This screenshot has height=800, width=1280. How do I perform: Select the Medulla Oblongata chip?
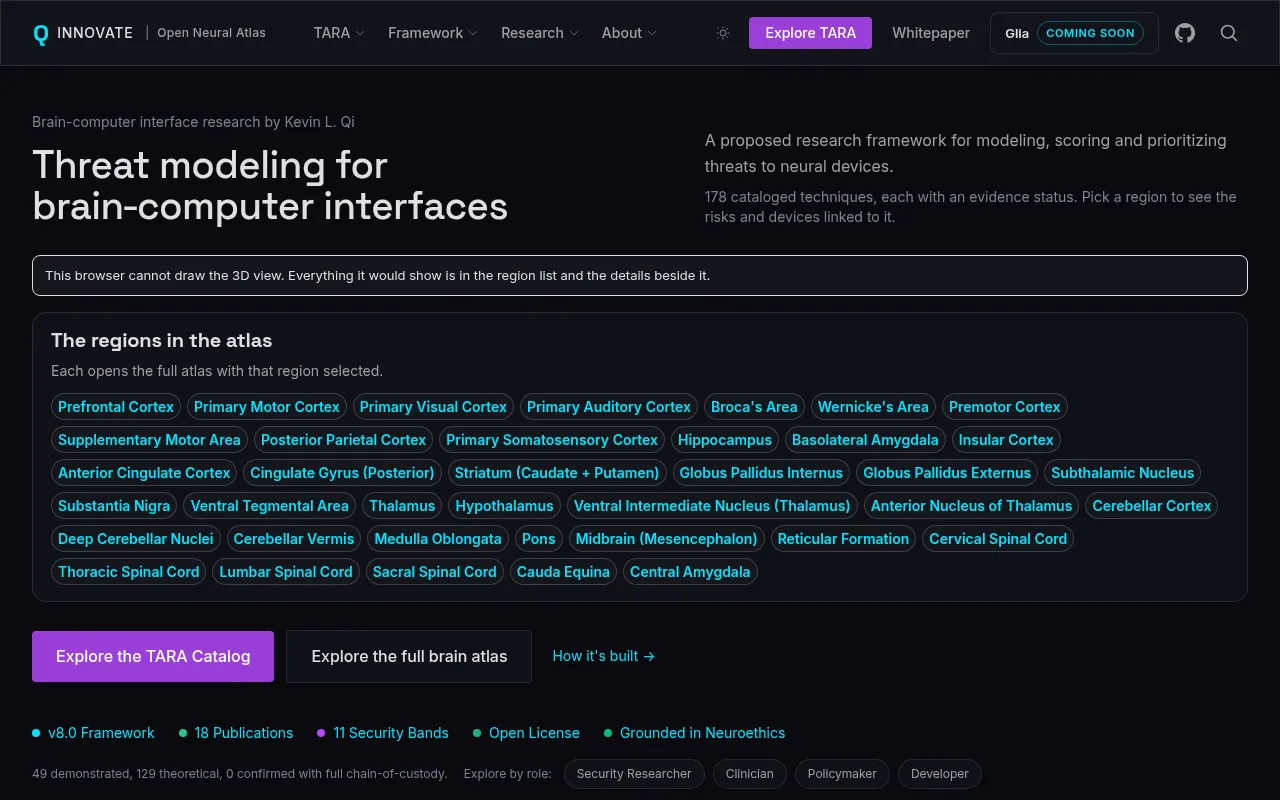point(438,539)
